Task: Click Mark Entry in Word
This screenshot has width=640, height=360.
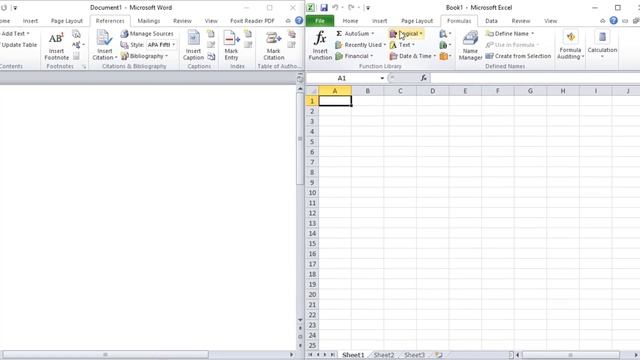Action: coord(231,46)
